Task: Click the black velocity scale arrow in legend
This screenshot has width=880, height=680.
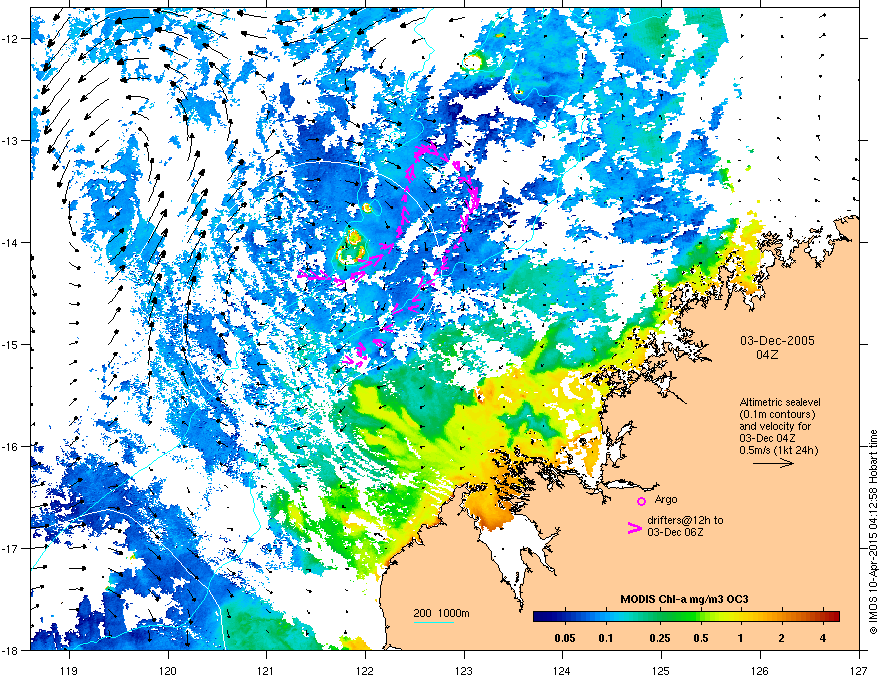Action: (773, 463)
